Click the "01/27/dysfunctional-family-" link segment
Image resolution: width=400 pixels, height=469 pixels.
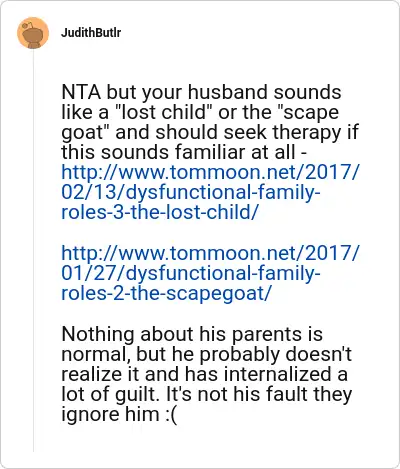(x=191, y=273)
